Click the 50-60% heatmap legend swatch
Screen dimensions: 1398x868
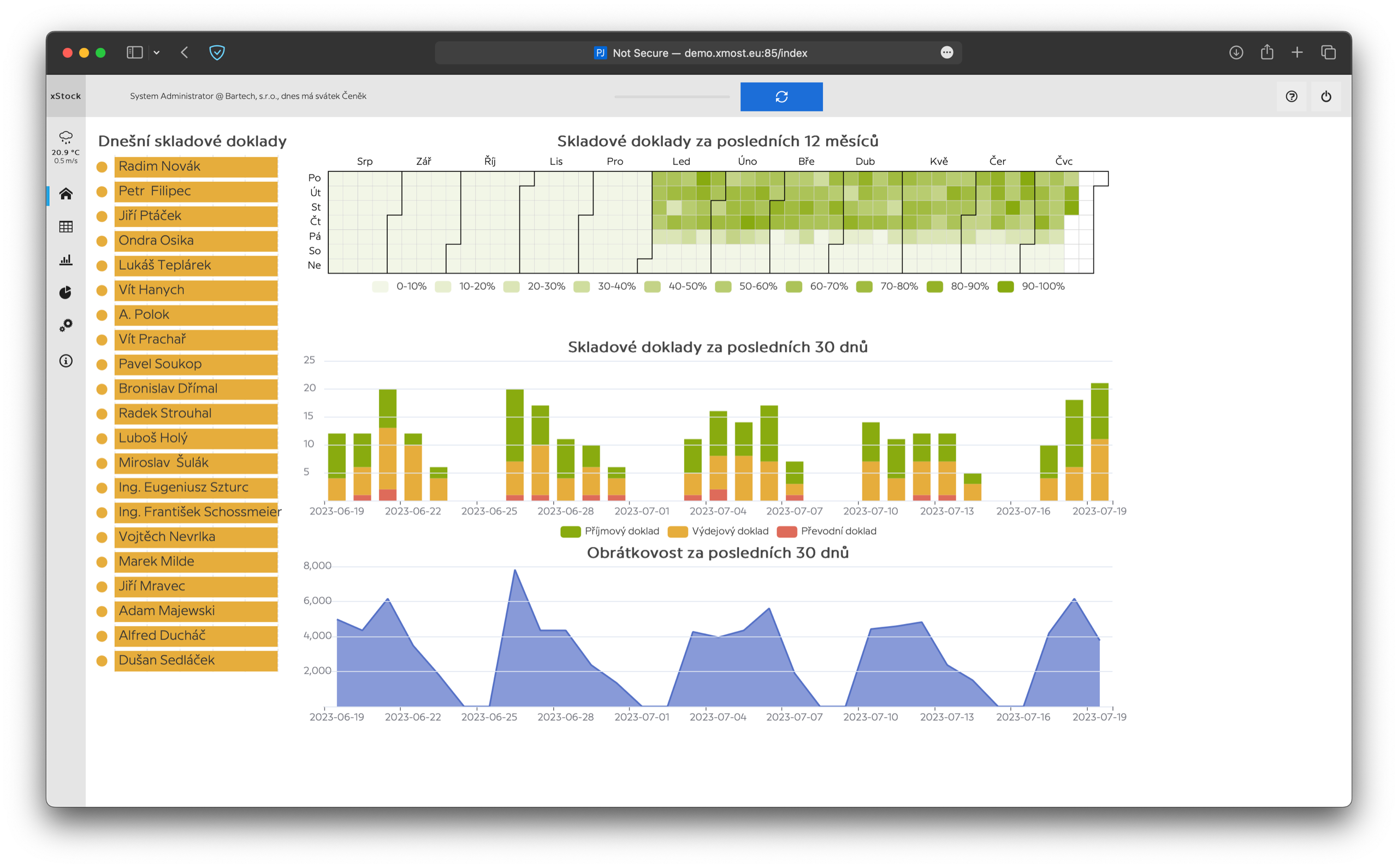[x=724, y=287]
